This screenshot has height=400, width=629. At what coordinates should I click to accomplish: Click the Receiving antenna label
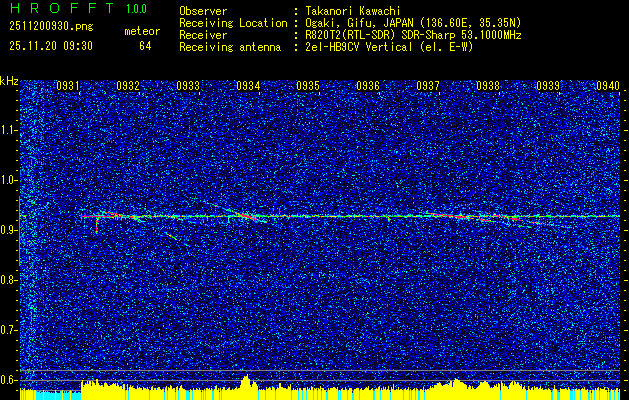click(230, 47)
